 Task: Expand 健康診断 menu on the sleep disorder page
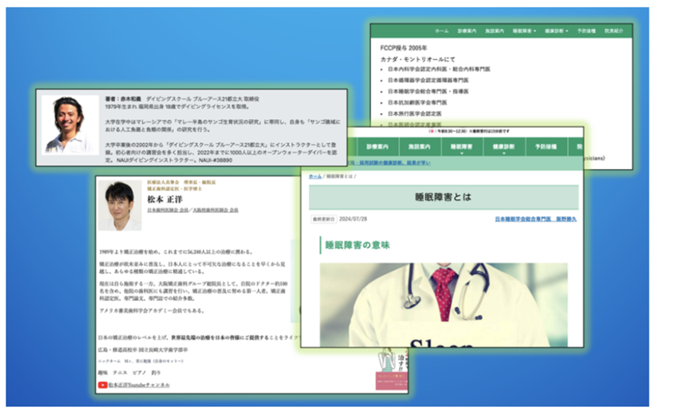[x=503, y=147]
